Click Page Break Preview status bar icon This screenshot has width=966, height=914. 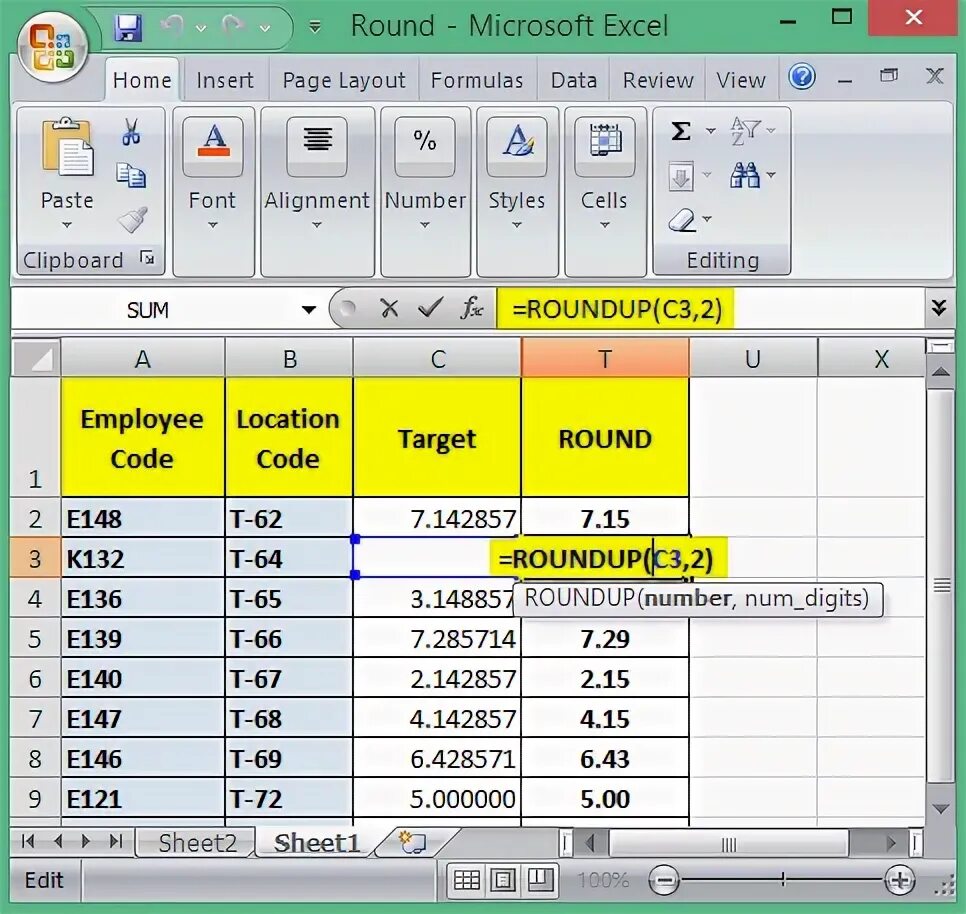pos(540,880)
